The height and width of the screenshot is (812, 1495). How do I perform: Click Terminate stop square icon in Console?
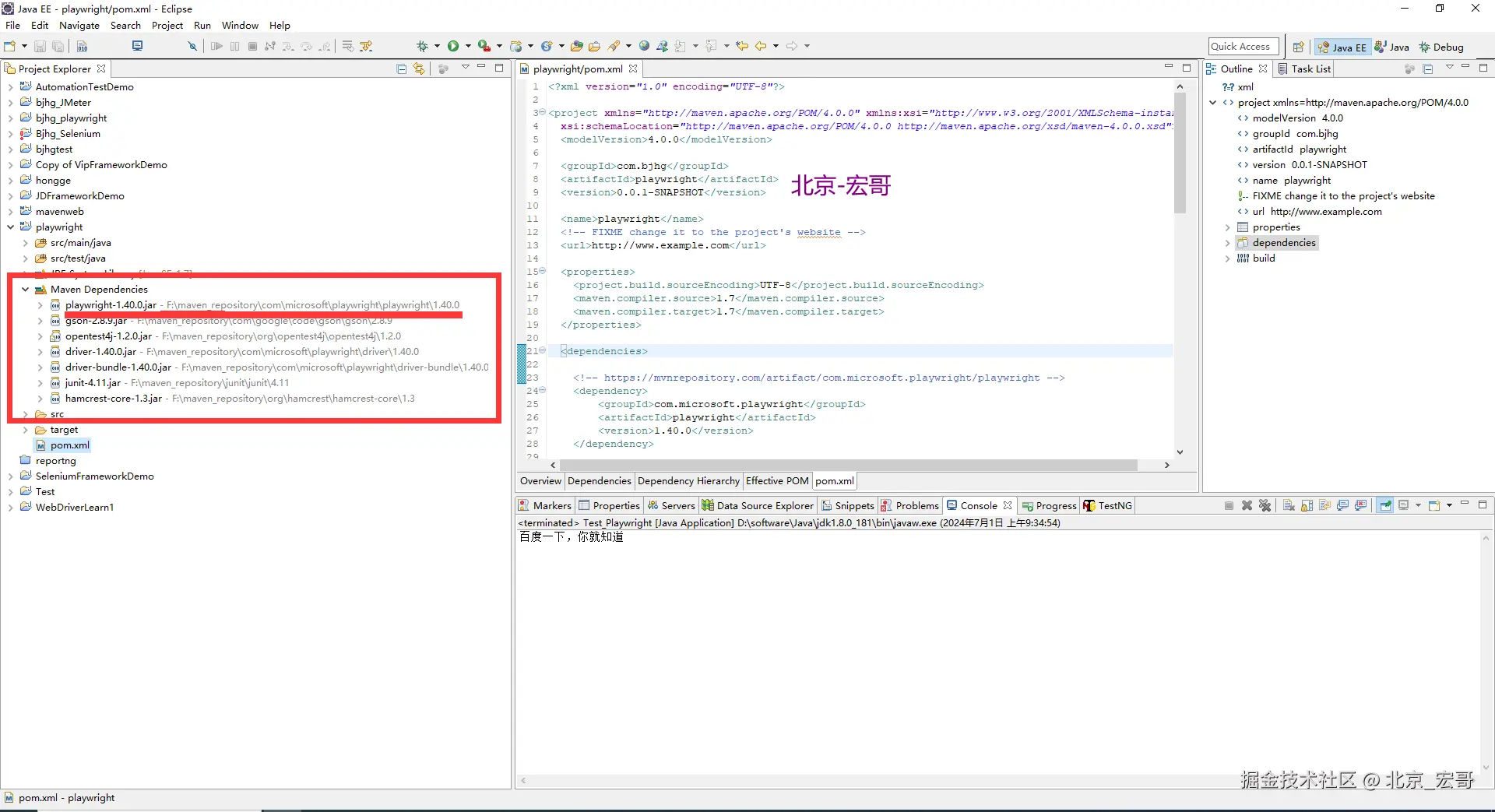tap(1229, 505)
